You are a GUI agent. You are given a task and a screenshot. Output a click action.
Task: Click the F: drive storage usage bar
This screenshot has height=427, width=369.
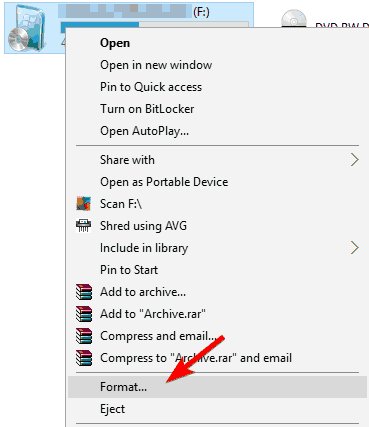pos(154,25)
